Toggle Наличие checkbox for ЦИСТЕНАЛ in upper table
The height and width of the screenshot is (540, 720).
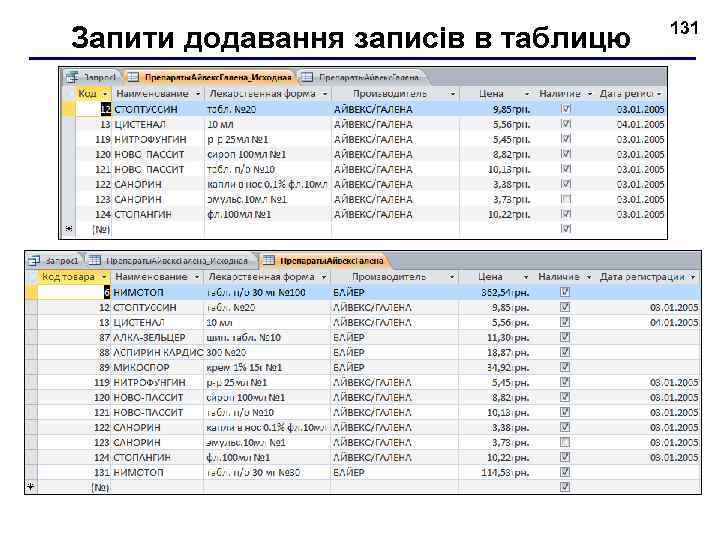tap(566, 124)
